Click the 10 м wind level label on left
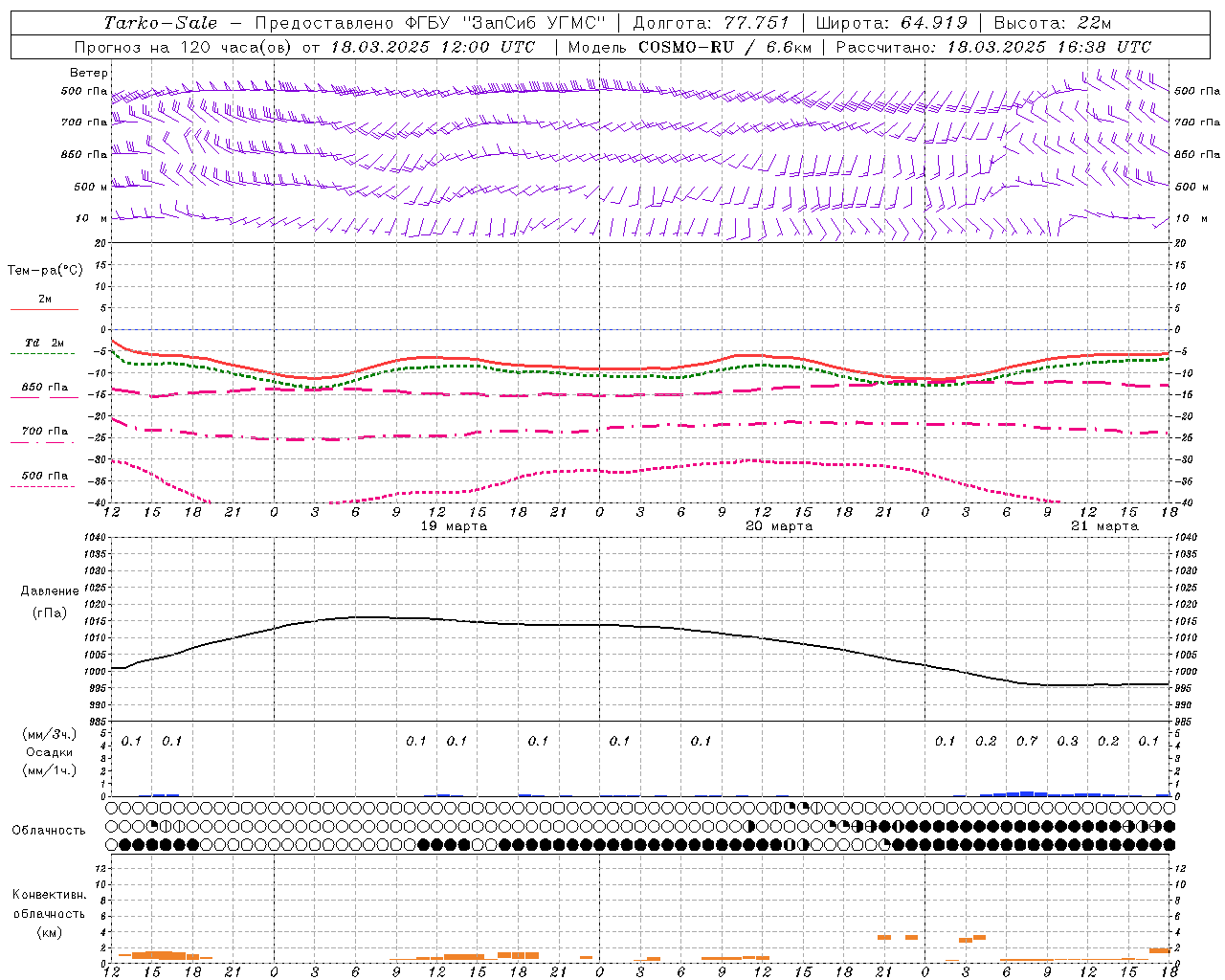The height and width of the screenshot is (980, 1225). click(x=92, y=219)
